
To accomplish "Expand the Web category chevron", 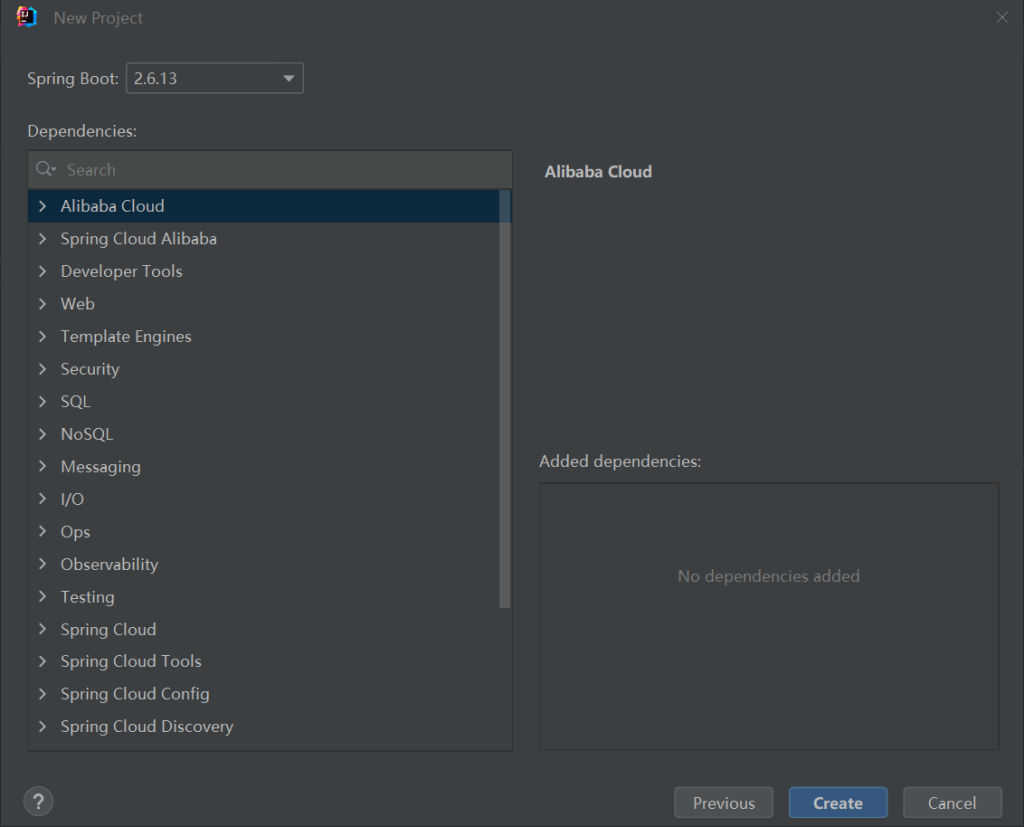I will 42,304.
